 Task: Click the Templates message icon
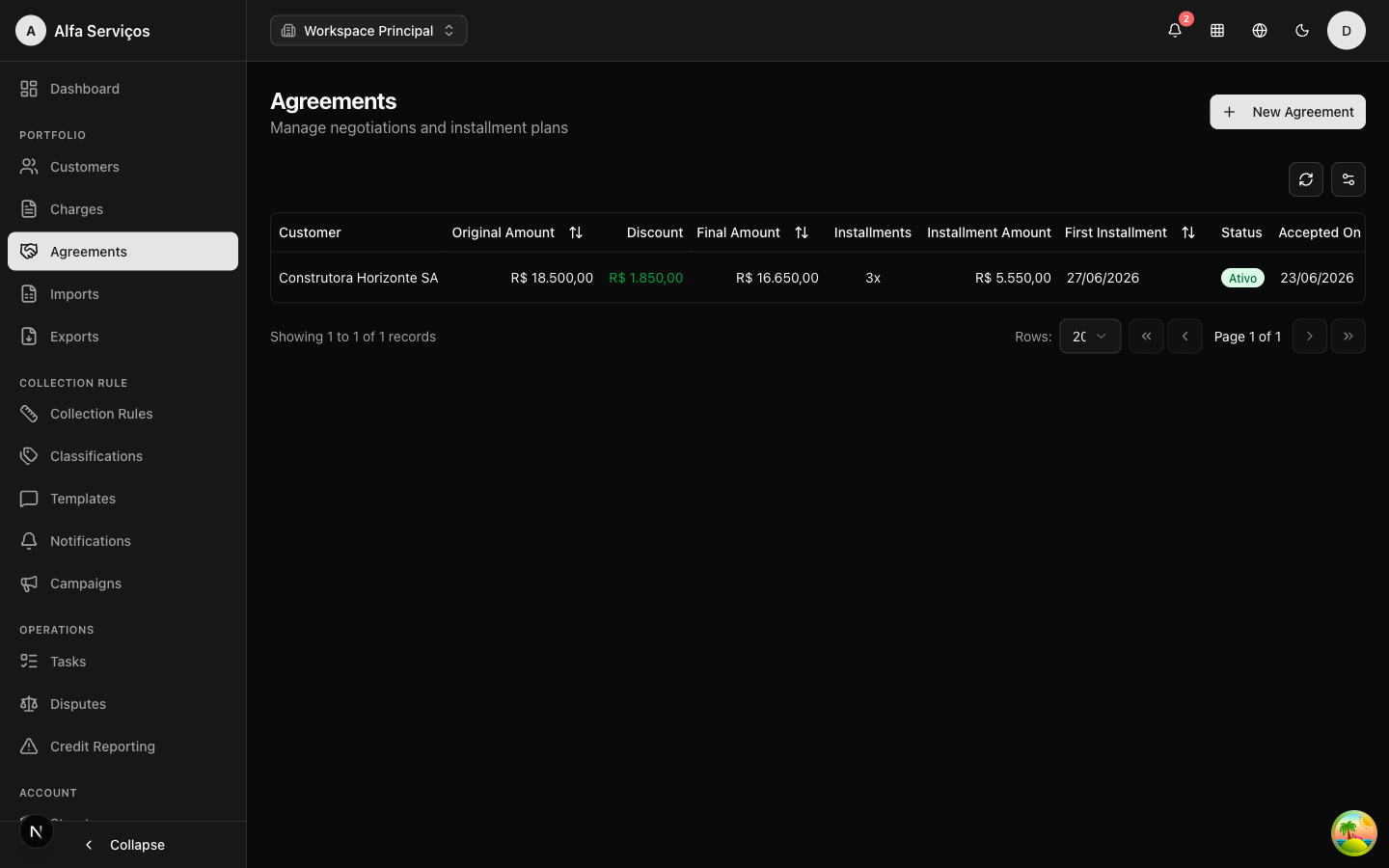tap(29, 499)
